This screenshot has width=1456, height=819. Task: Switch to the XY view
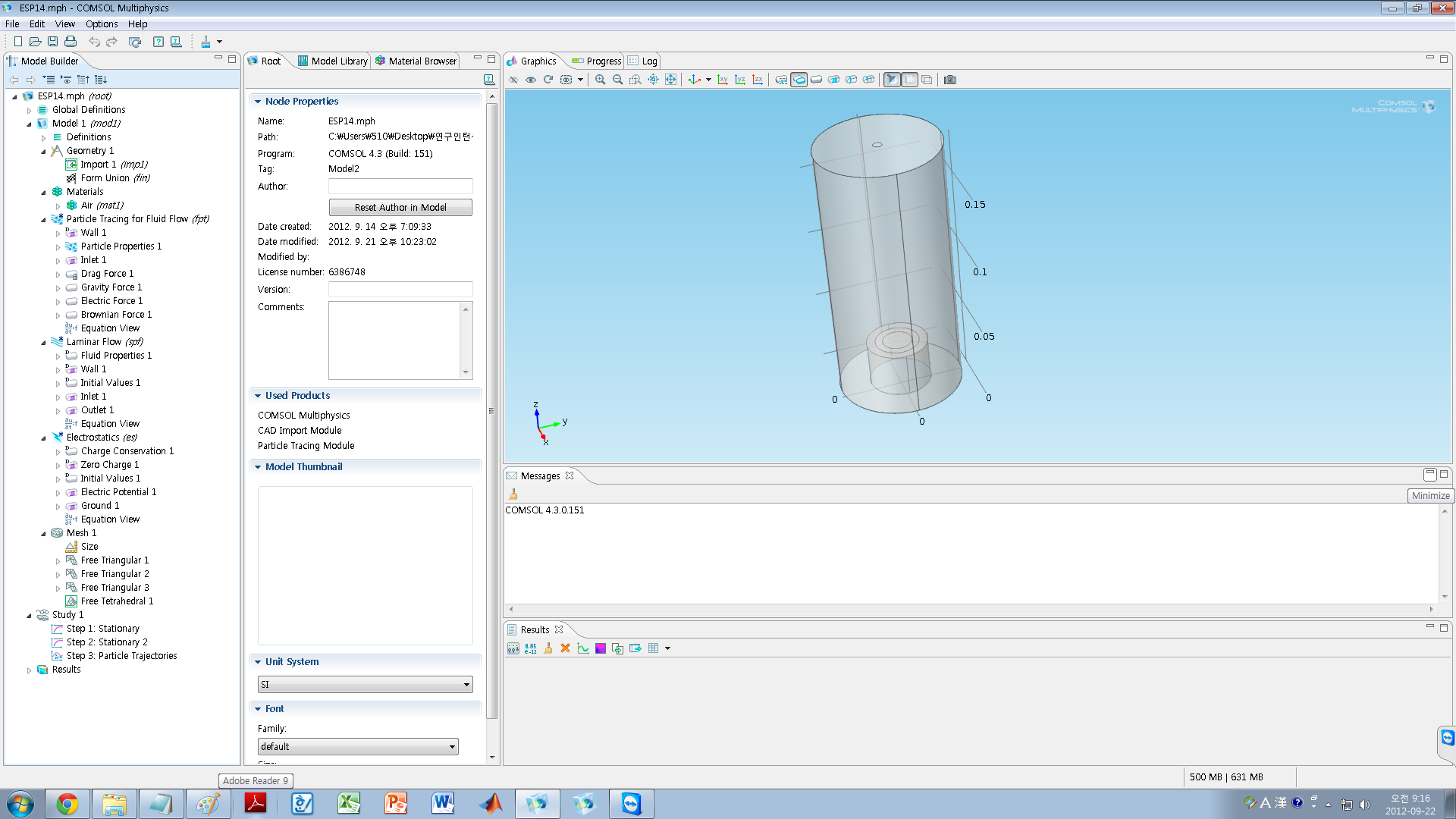tap(723, 80)
